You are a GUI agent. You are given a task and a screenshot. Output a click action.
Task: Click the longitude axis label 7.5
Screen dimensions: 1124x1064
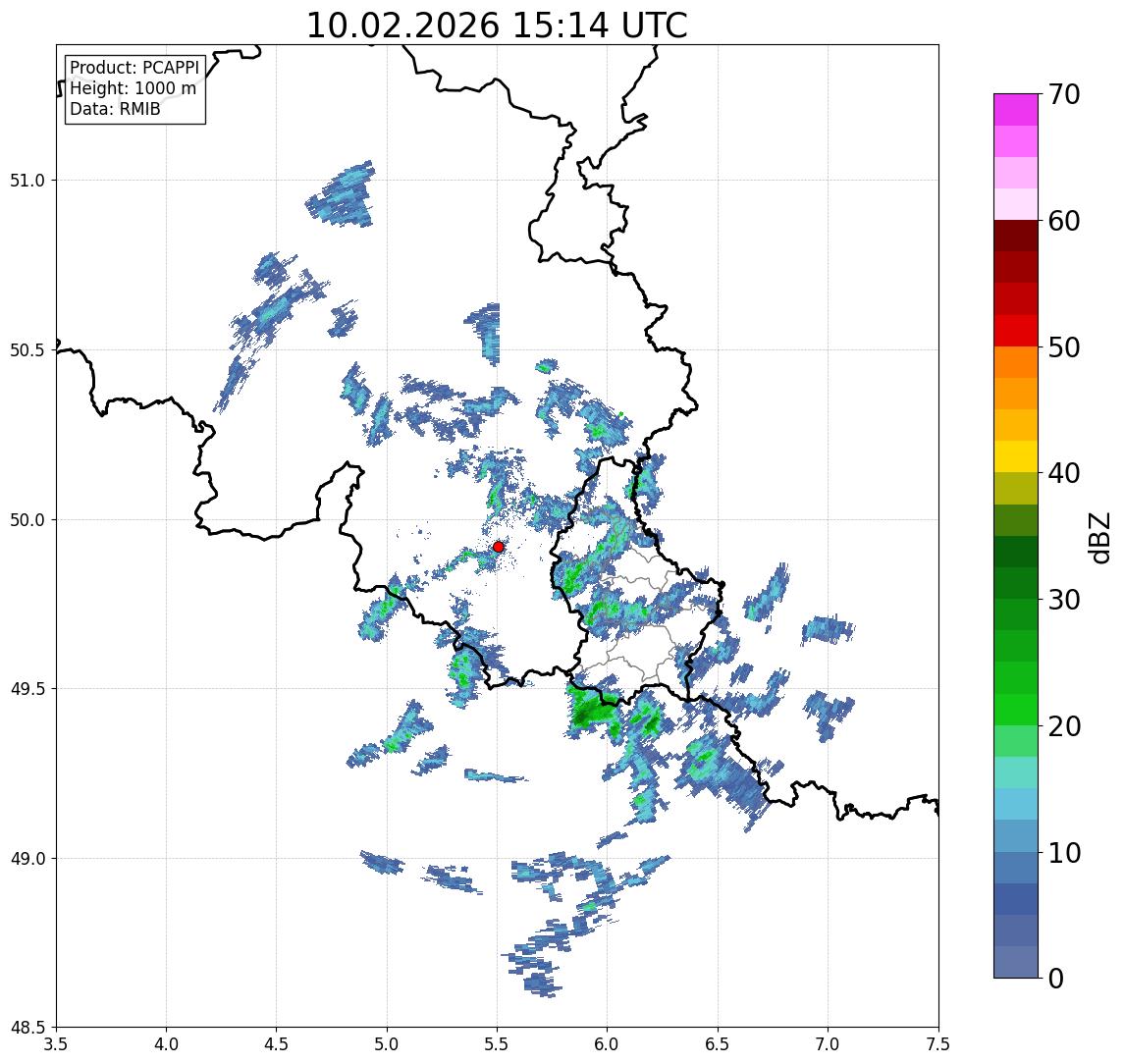coord(938,1043)
